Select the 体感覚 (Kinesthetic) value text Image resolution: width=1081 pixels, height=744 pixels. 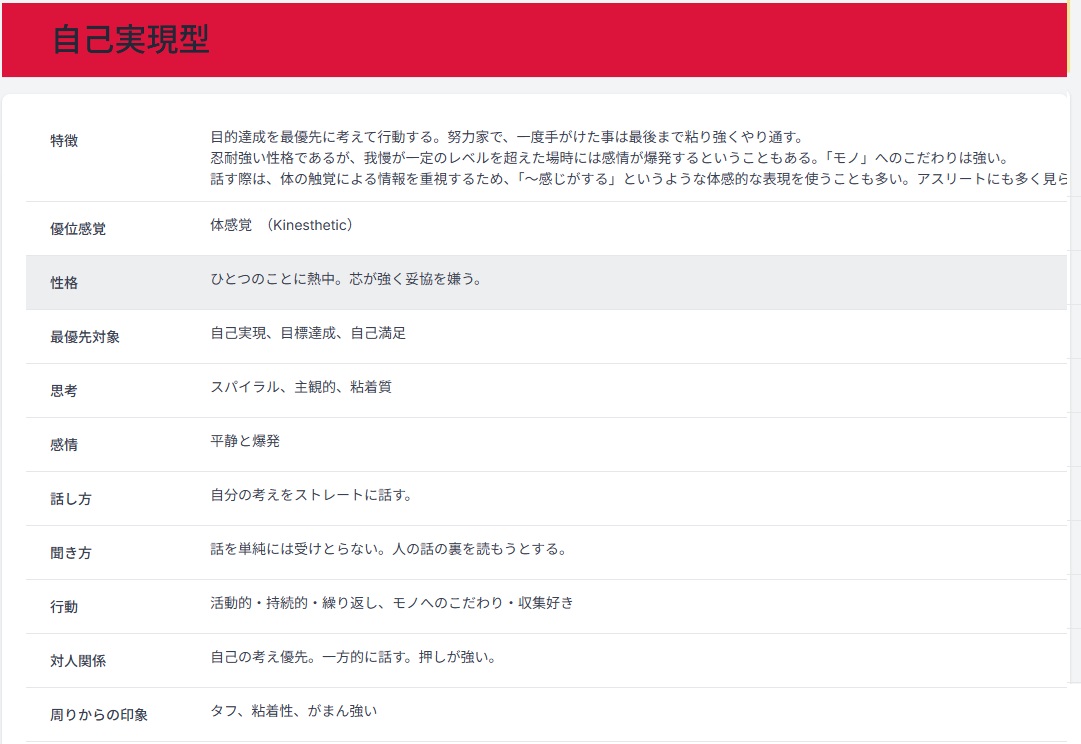click(281, 226)
